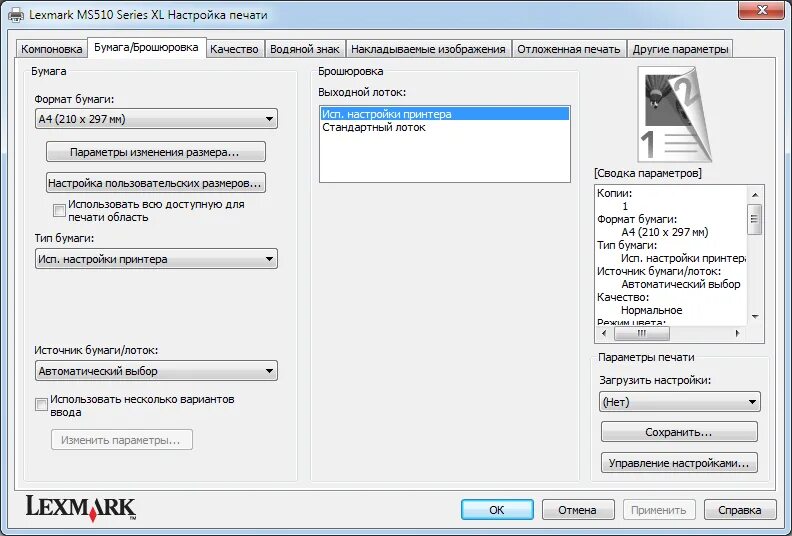Expand the Источник бумаги/лоток dropdown
The image size is (792, 536).
(156, 371)
